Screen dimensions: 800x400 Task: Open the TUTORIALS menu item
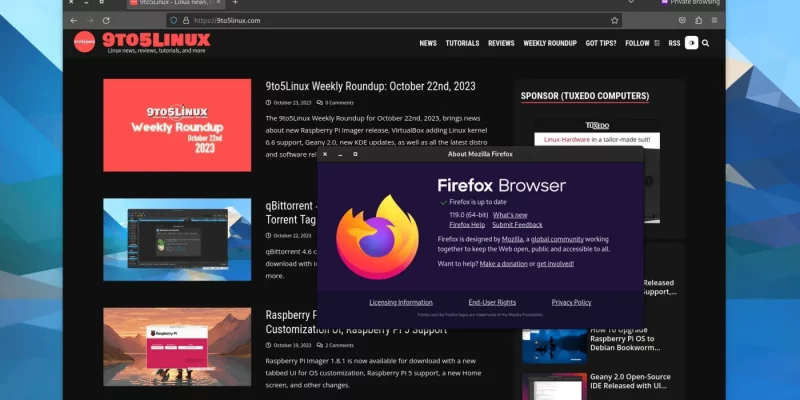[462, 43]
